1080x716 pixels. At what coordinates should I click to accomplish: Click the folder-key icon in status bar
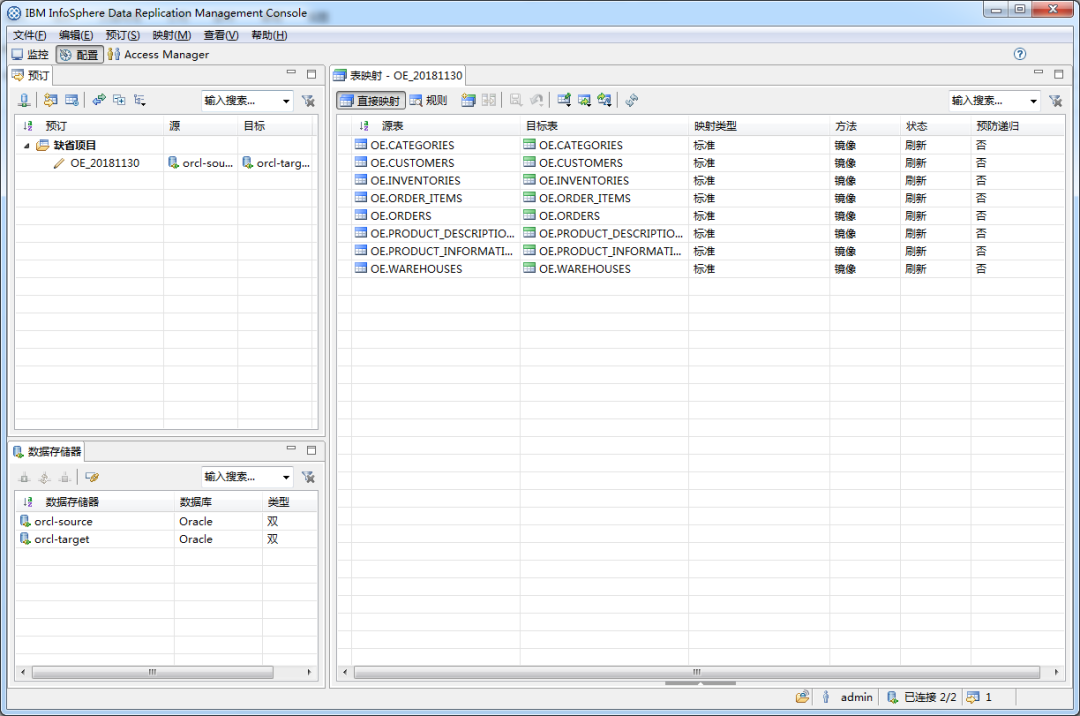coord(802,697)
